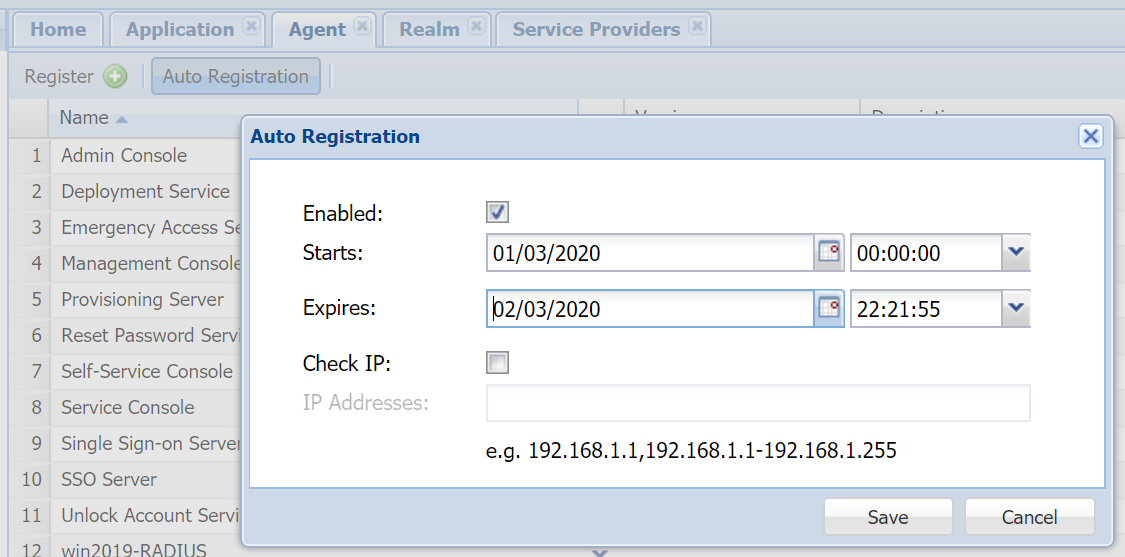This screenshot has width=1125, height=557.
Task: Sort by the Name column header
Action: coord(85,118)
